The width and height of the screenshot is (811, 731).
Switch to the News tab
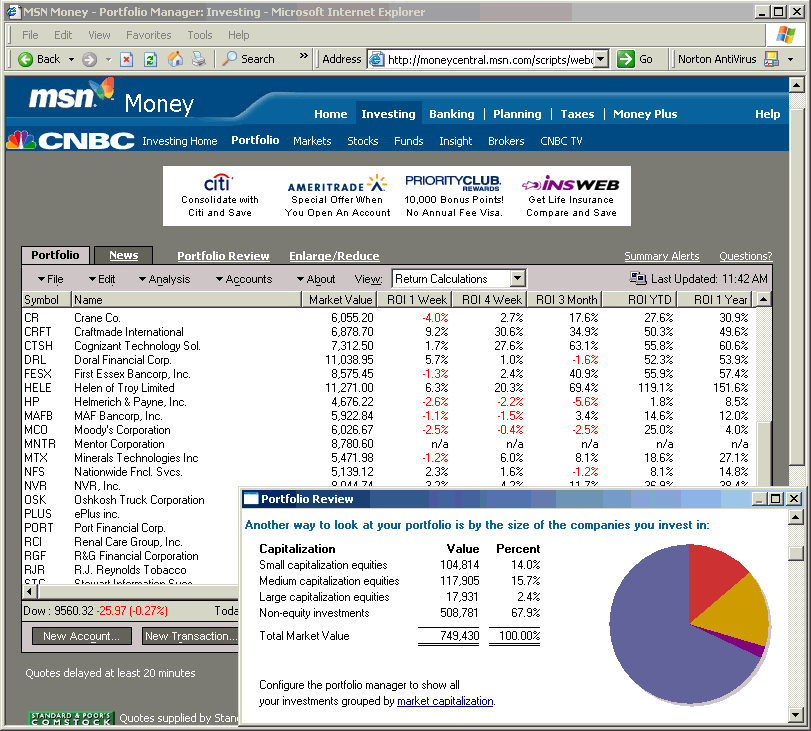(x=122, y=255)
